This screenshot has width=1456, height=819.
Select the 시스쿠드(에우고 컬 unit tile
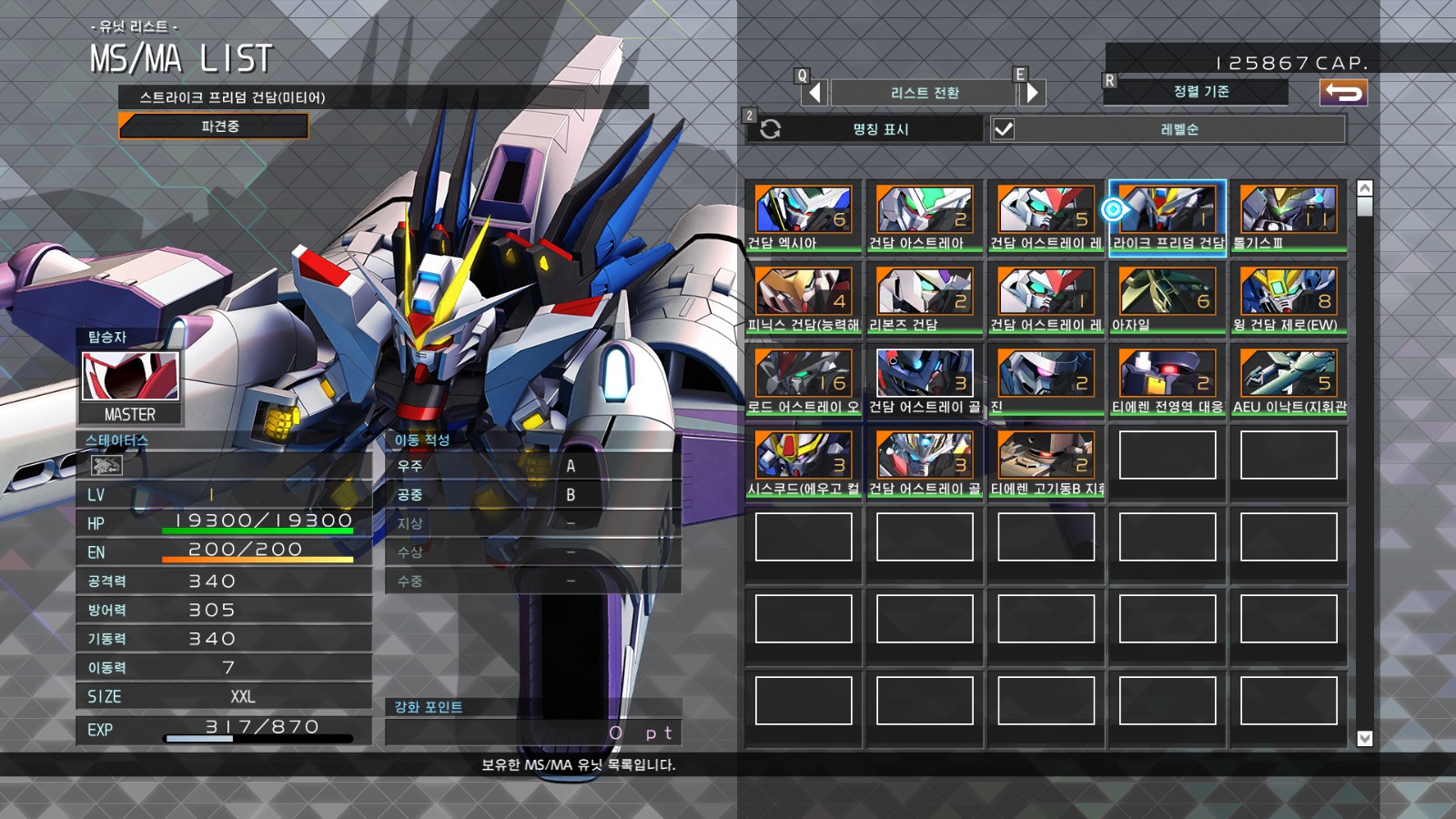[804, 463]
